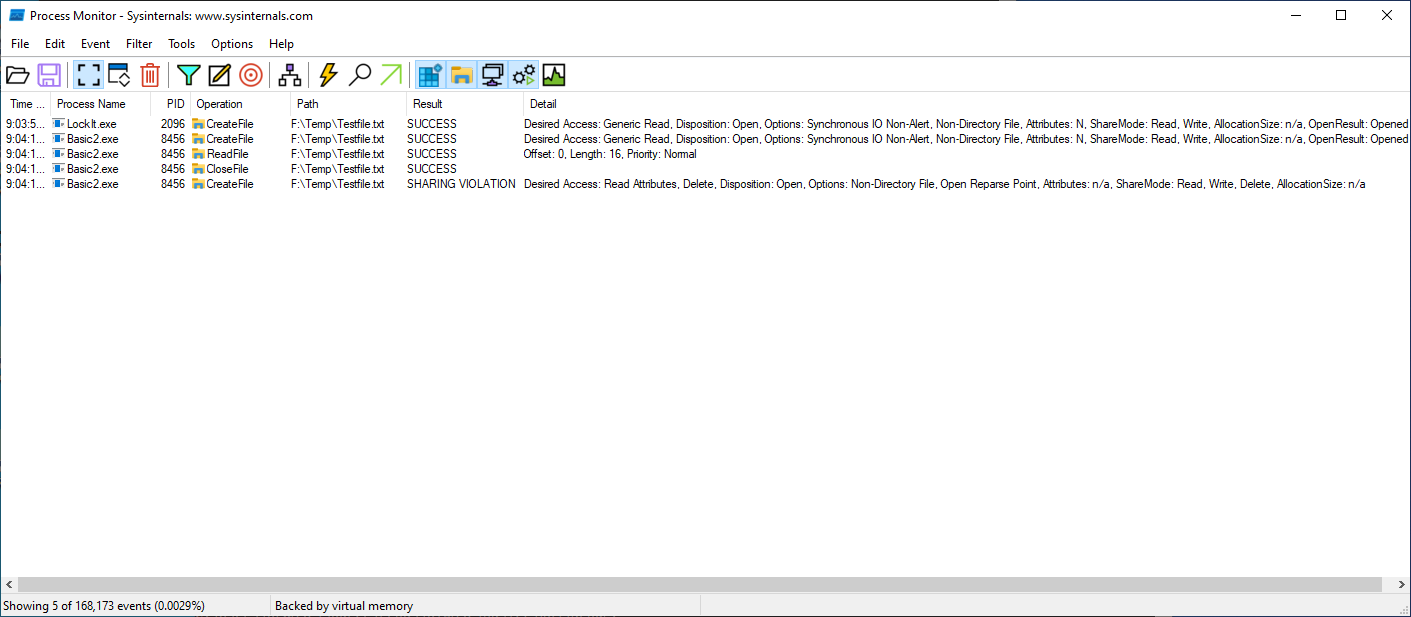This screenshot has height=617, width=1411.
Task: Toggle Show File System Activity
Action: click(461, 75)
